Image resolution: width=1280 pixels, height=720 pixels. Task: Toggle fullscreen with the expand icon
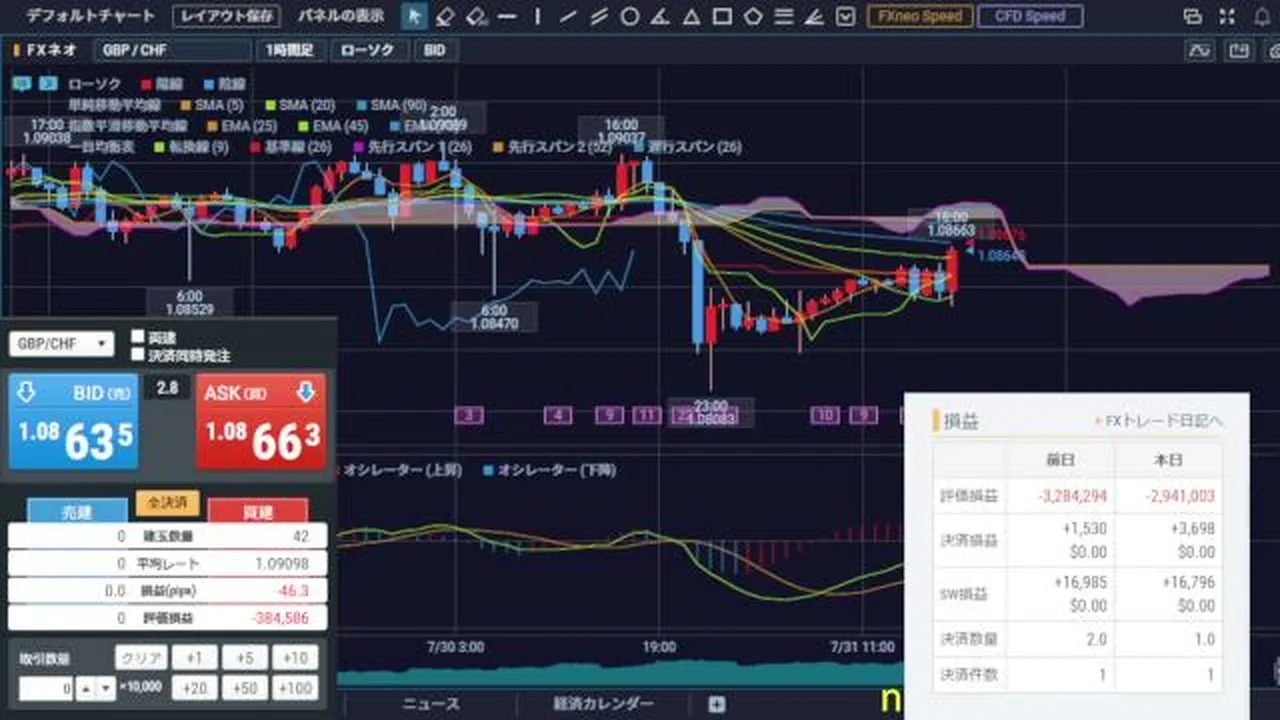coord(1226,16)
